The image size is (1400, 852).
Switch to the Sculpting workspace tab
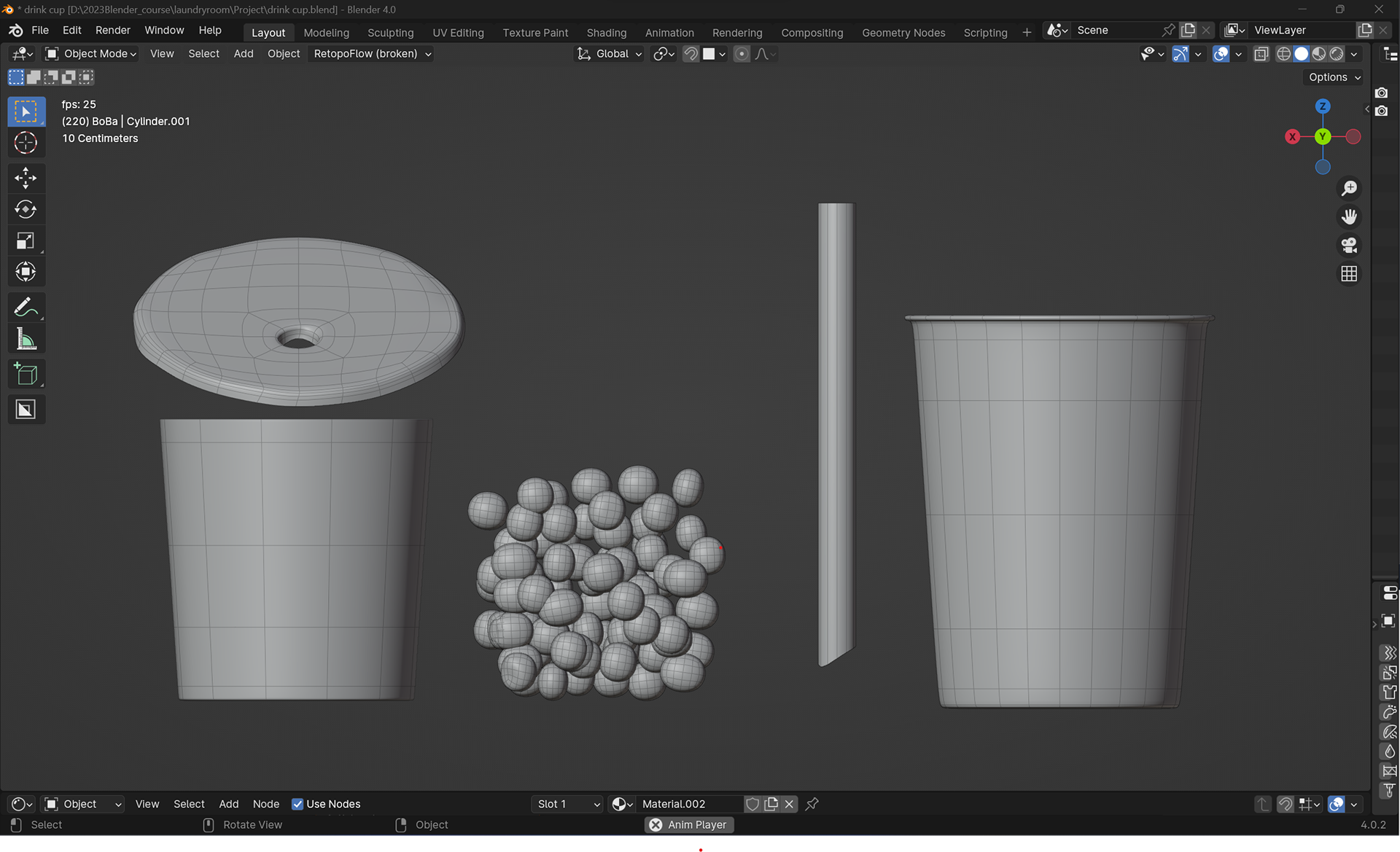tap(390, 33)
